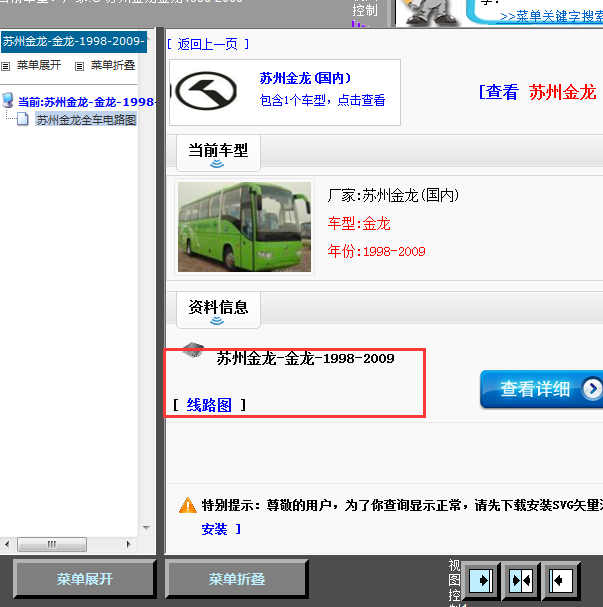
Task: Click the 查看详细 blue button
Action: pos(541,389)
